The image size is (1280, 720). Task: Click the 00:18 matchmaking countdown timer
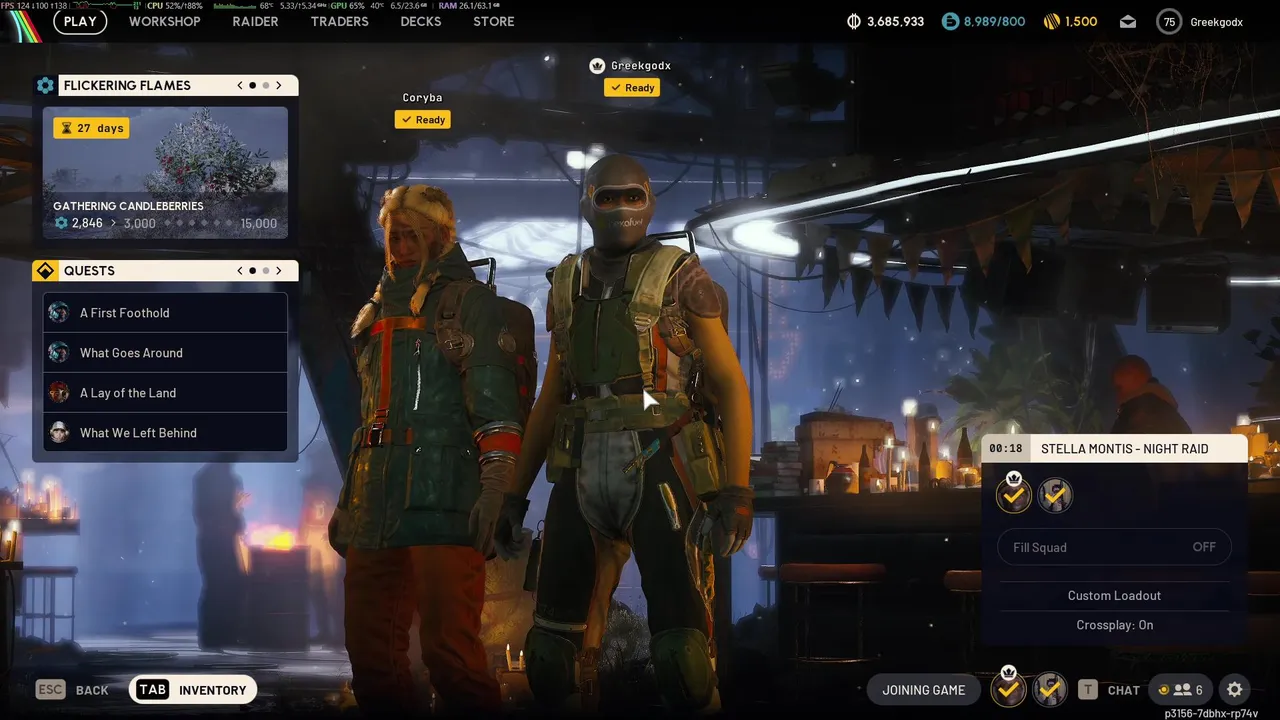[x=1006, y=449]
